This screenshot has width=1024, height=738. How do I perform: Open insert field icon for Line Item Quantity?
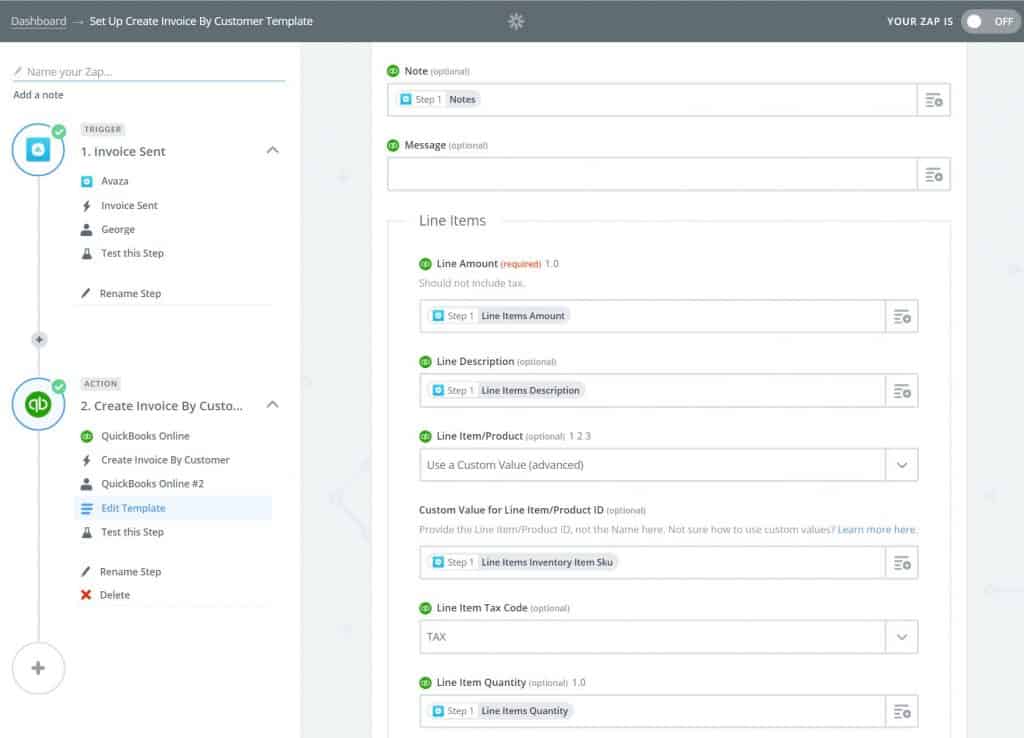tap(901, 711)
